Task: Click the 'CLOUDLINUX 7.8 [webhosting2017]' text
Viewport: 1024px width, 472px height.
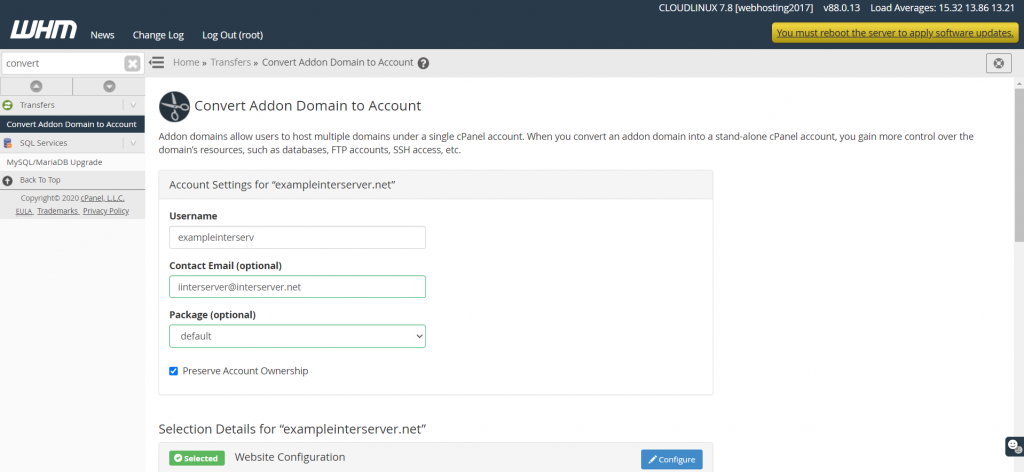Action: [736, 8]
